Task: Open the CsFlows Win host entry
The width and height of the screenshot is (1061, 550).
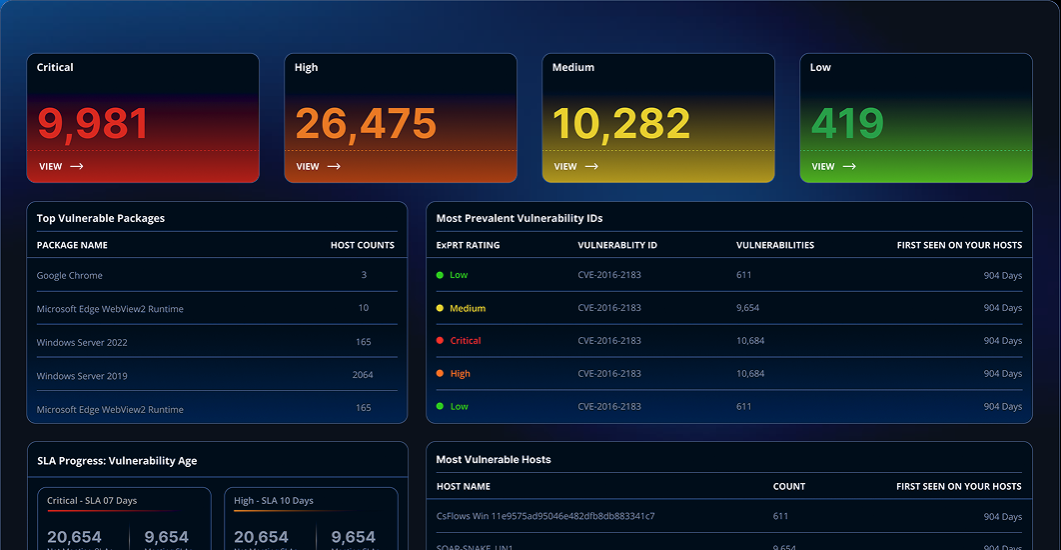Action: pos(545,516)
